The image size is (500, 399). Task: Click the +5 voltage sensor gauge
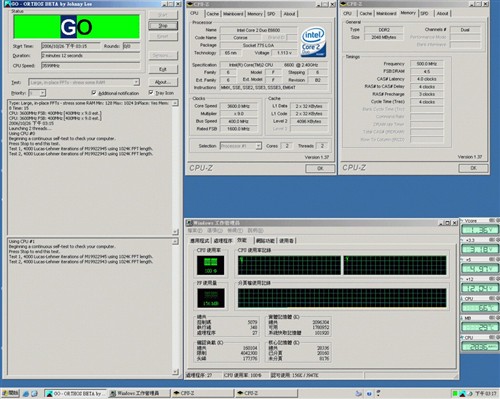[x=479, y=268]
